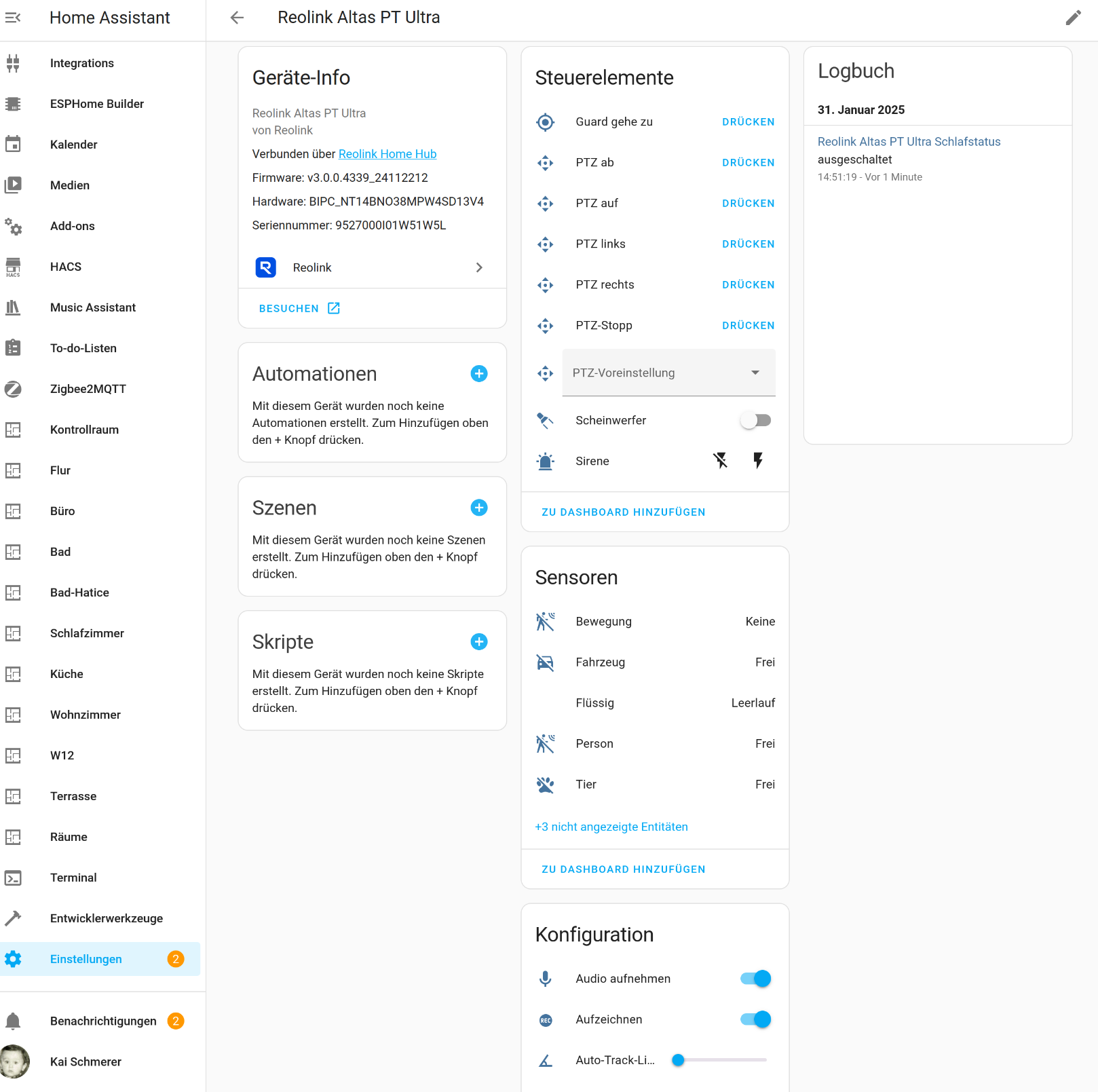1098x1092 pixels.
Task: Open the Schlafstatus logbook entry
Action: pyautogui.click(x=909, y=142)
